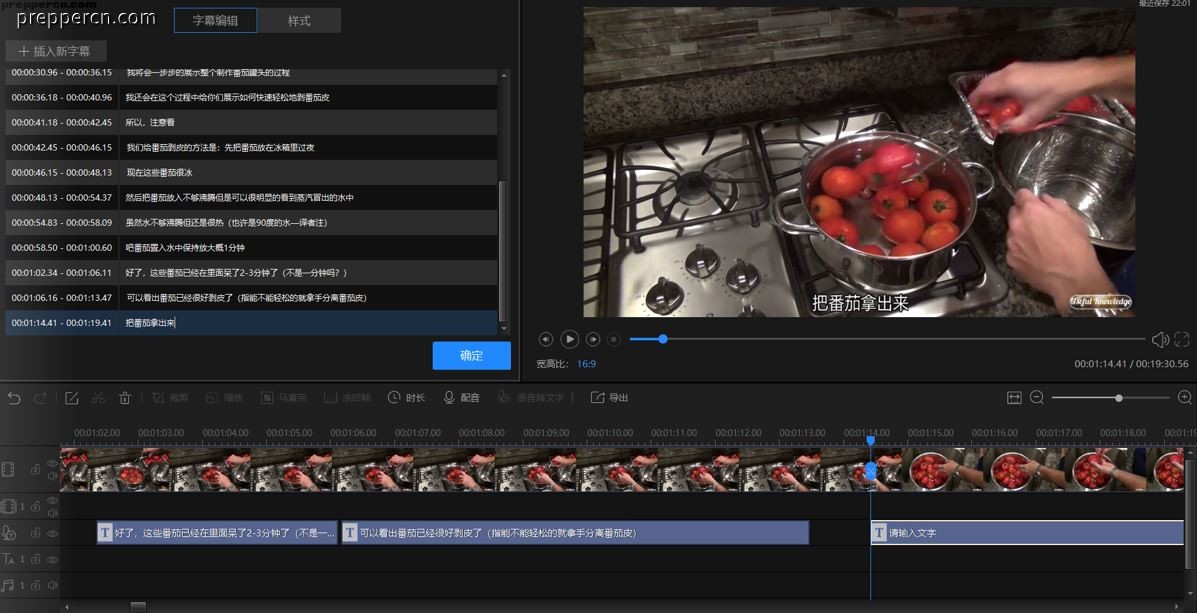Enter fullscreen preview mode

click(x=1182, y=340)
